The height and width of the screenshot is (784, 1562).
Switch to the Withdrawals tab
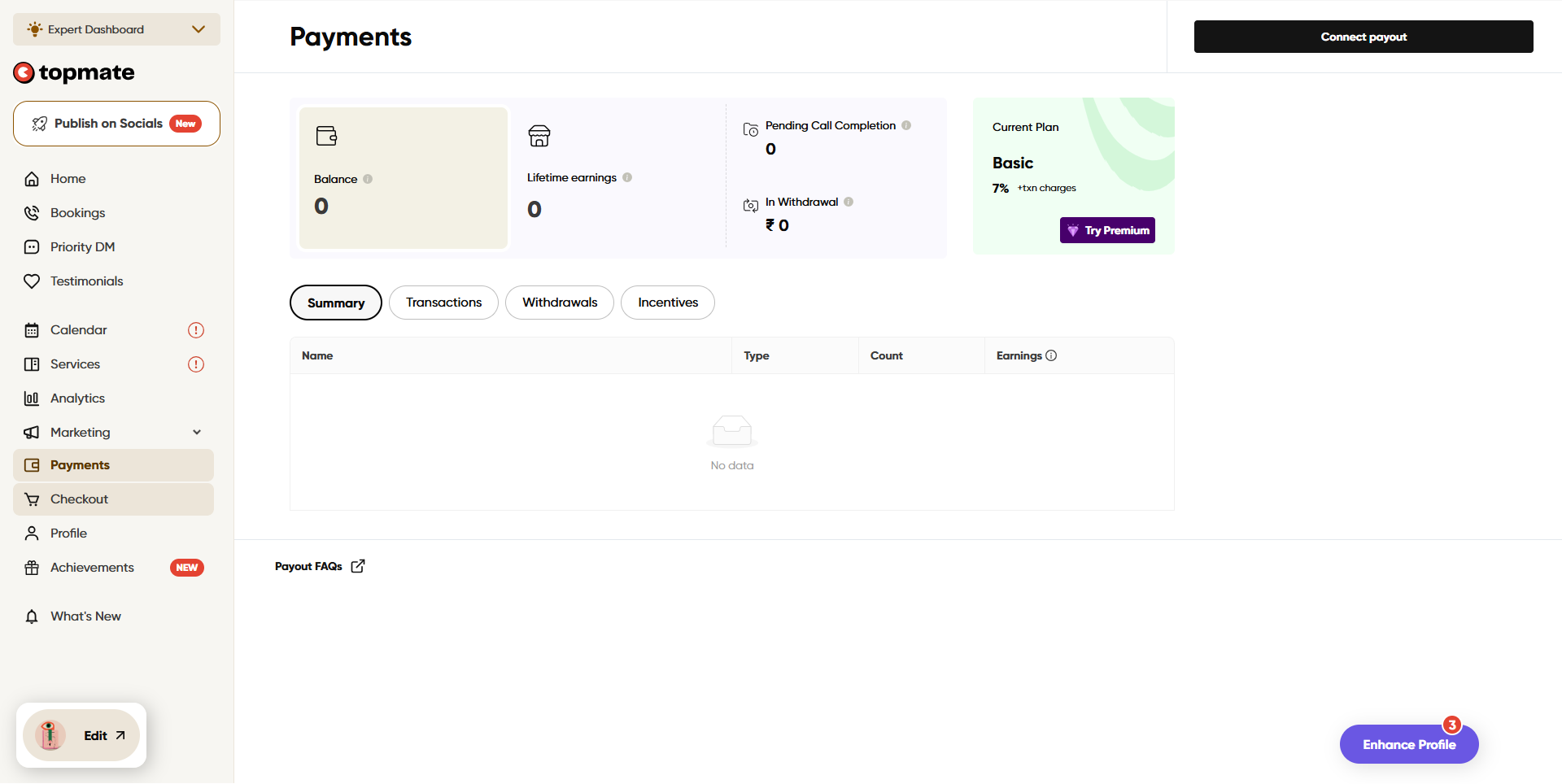(560, 303)
